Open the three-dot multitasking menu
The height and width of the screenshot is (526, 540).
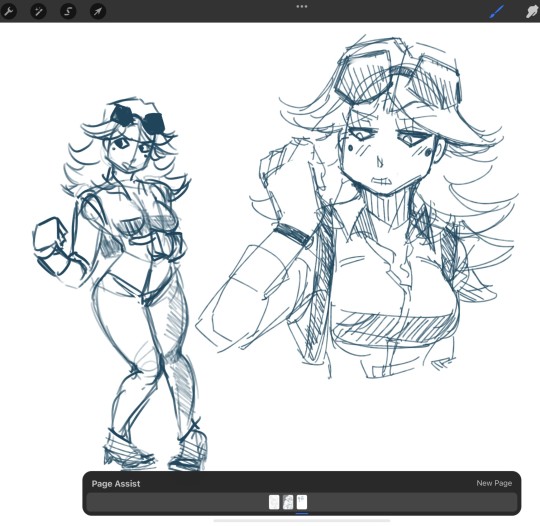(302, 6)
